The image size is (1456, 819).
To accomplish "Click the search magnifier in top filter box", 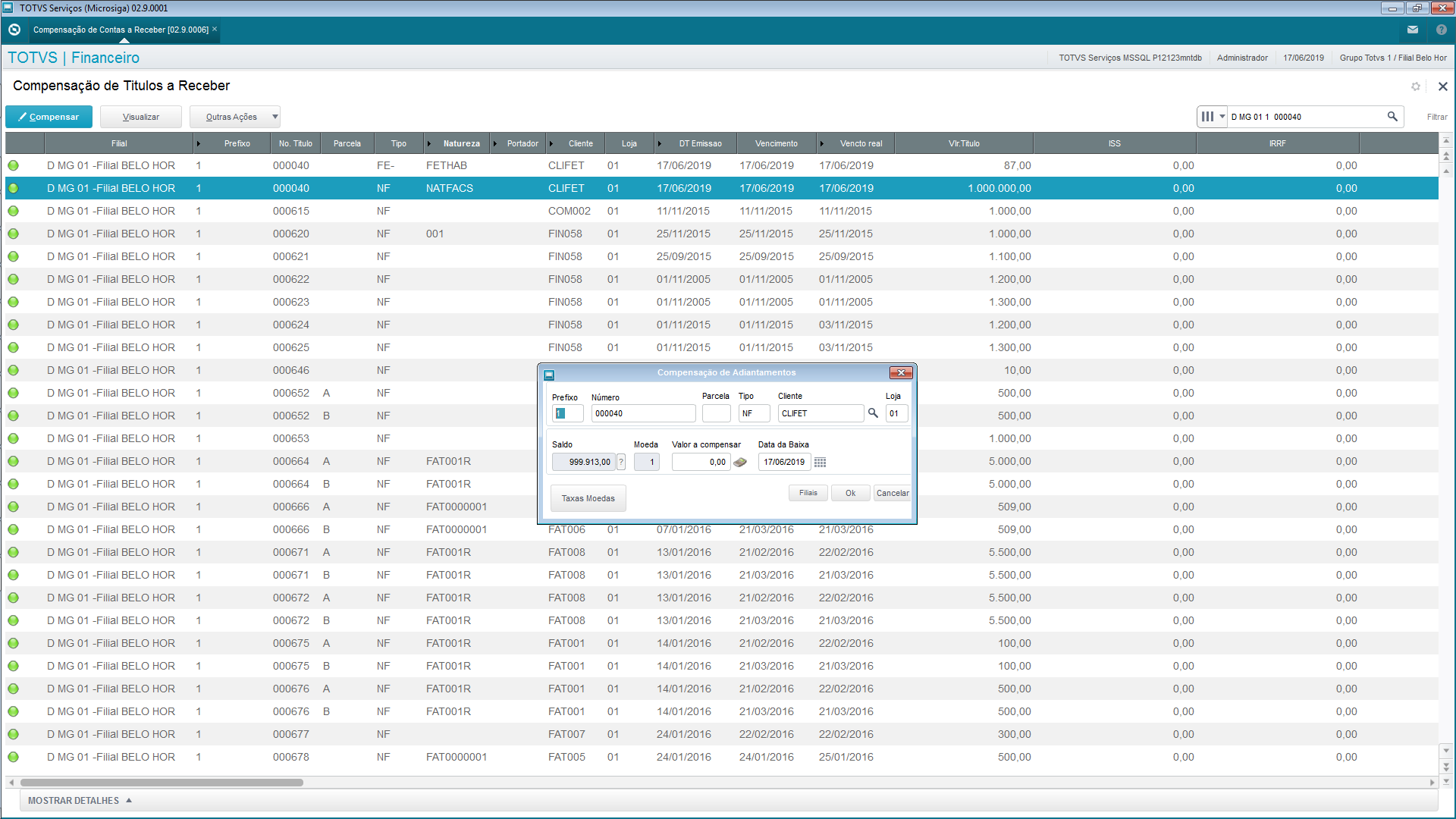I will point(1392,117).
